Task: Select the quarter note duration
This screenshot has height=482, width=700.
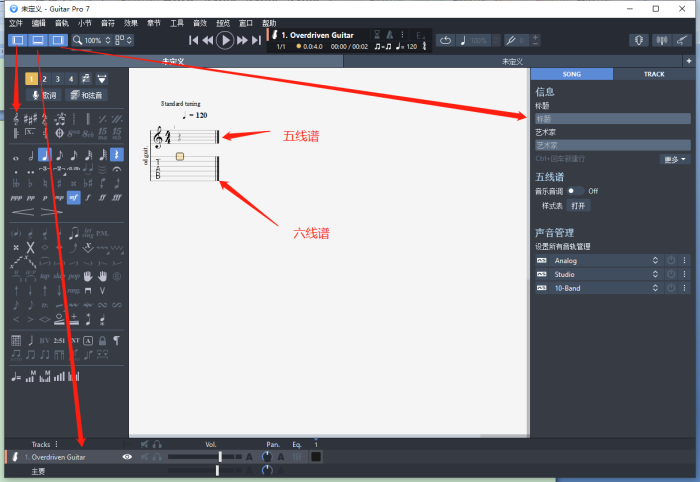Action: click(x=44, y=155)
